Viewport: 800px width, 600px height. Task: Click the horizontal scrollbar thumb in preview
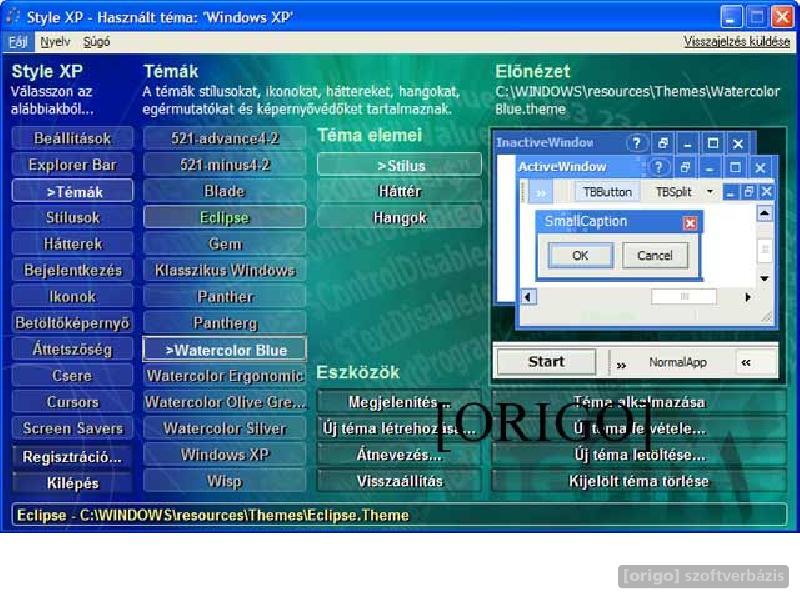(x=684, y=296)
